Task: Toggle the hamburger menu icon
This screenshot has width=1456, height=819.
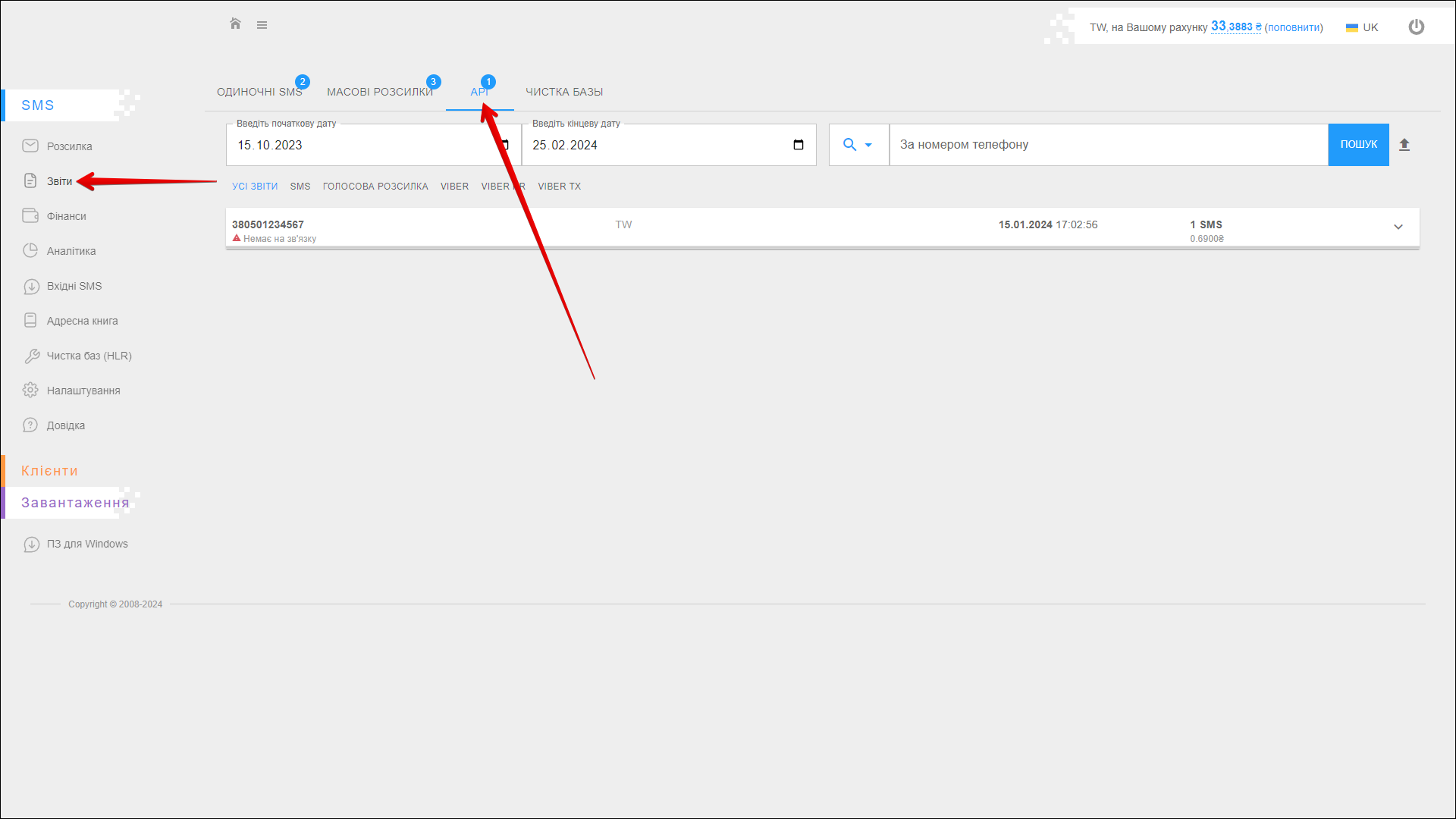Action: (262, 25)
